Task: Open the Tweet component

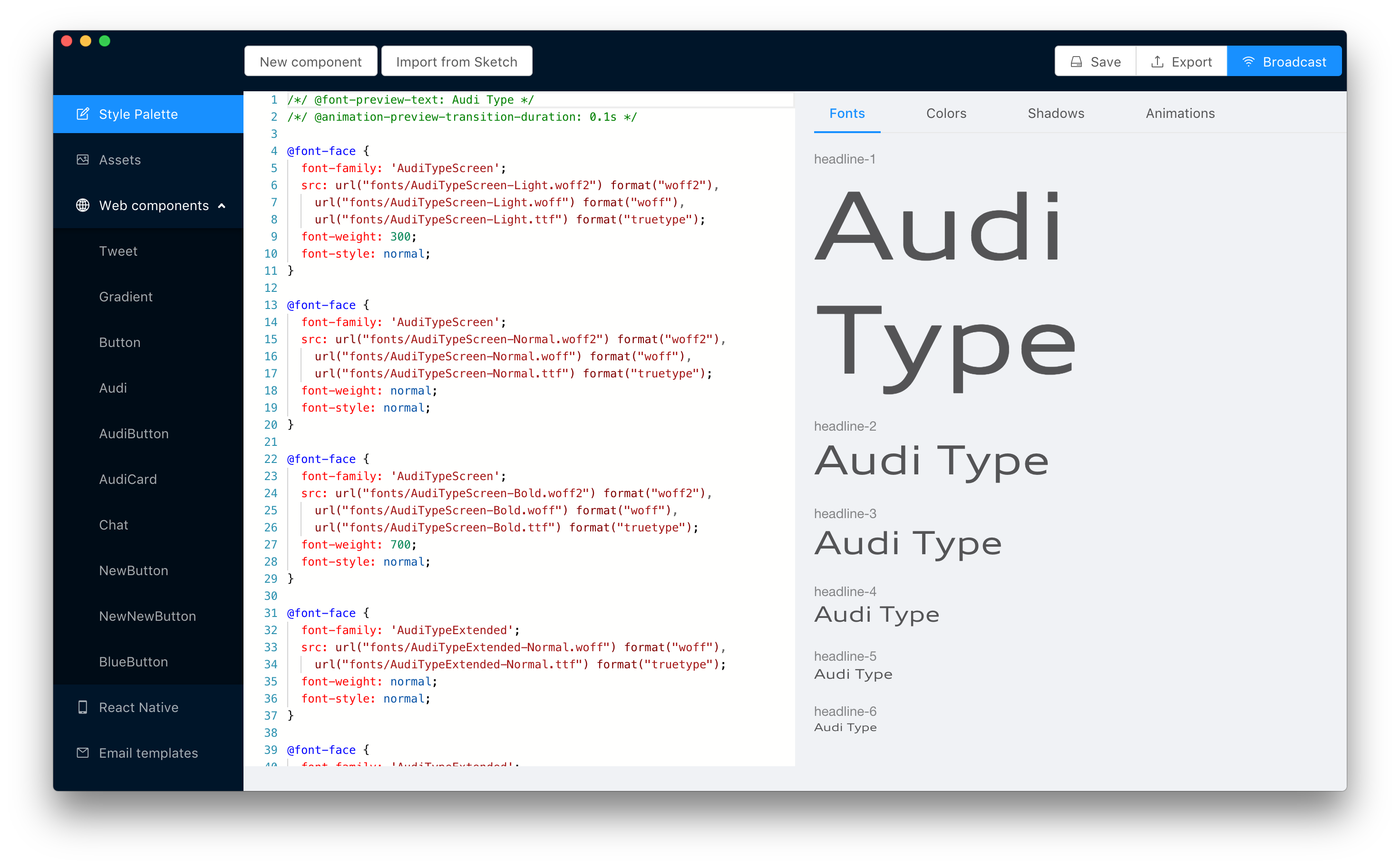Action: coord(148,251)
